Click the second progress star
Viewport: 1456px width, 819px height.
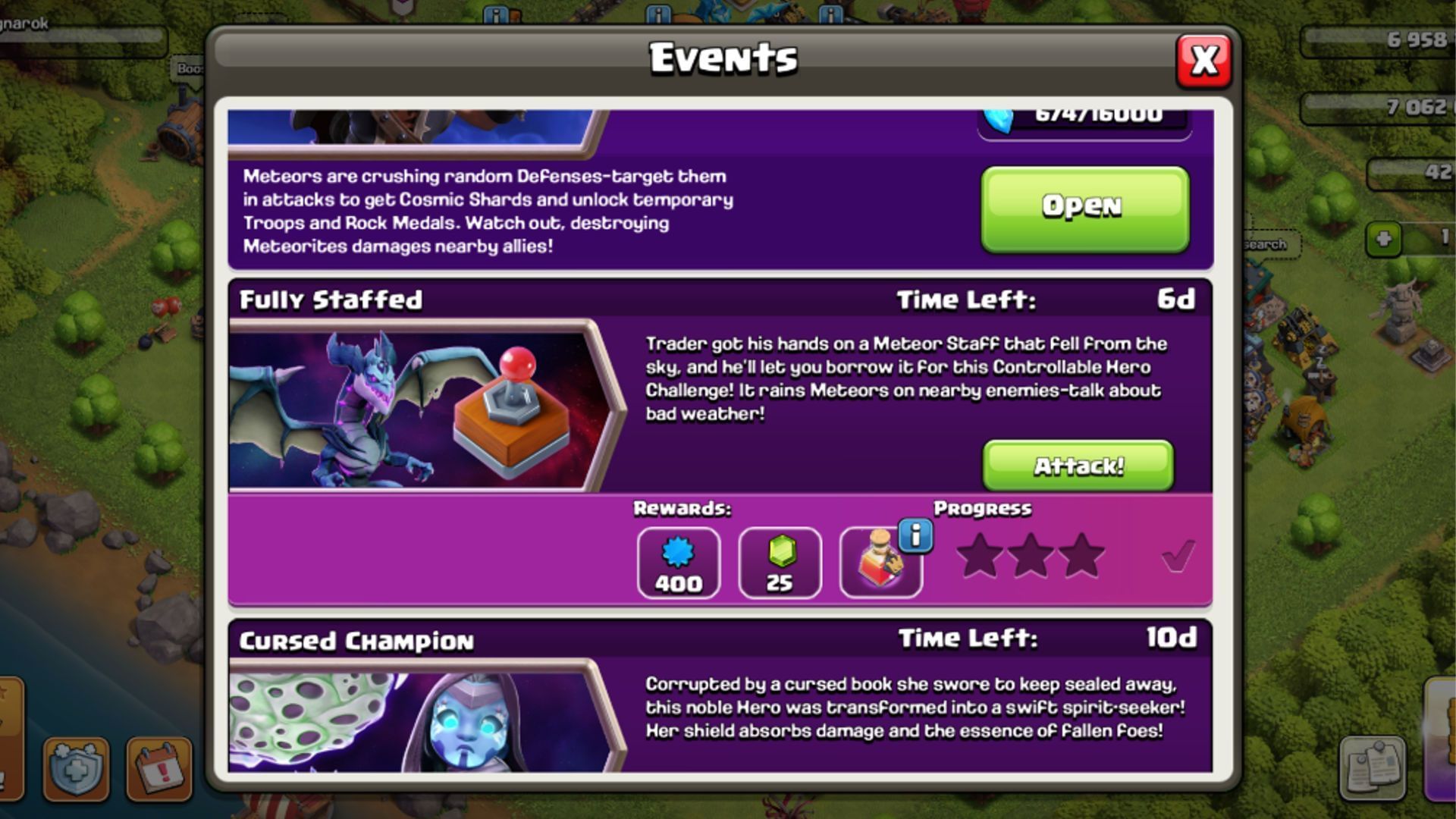coord(1031,556)
